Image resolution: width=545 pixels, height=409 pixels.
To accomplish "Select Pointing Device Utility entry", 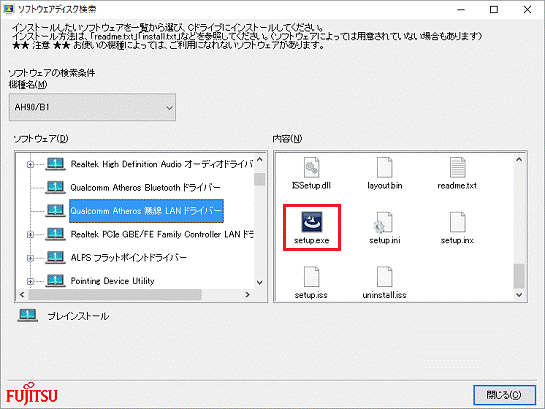I will 112,281.
